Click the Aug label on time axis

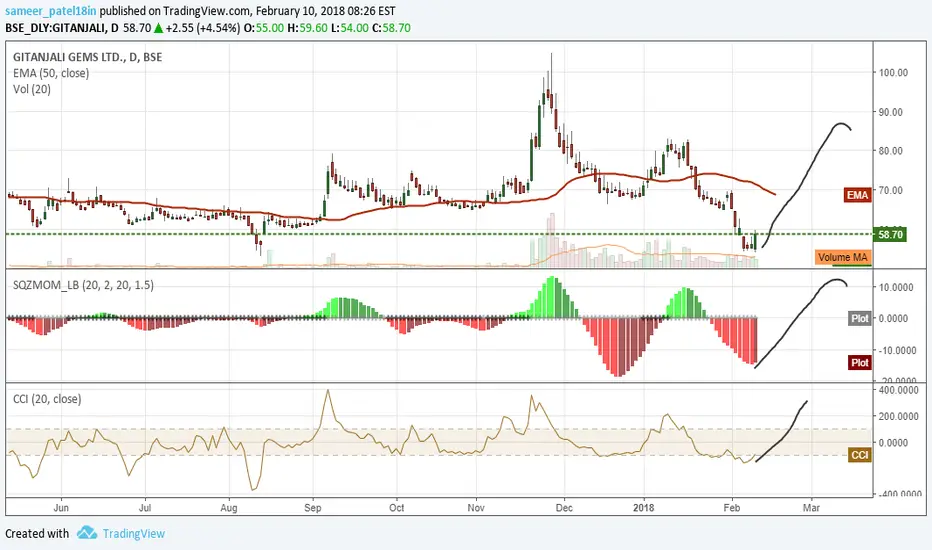pos(229,508)
